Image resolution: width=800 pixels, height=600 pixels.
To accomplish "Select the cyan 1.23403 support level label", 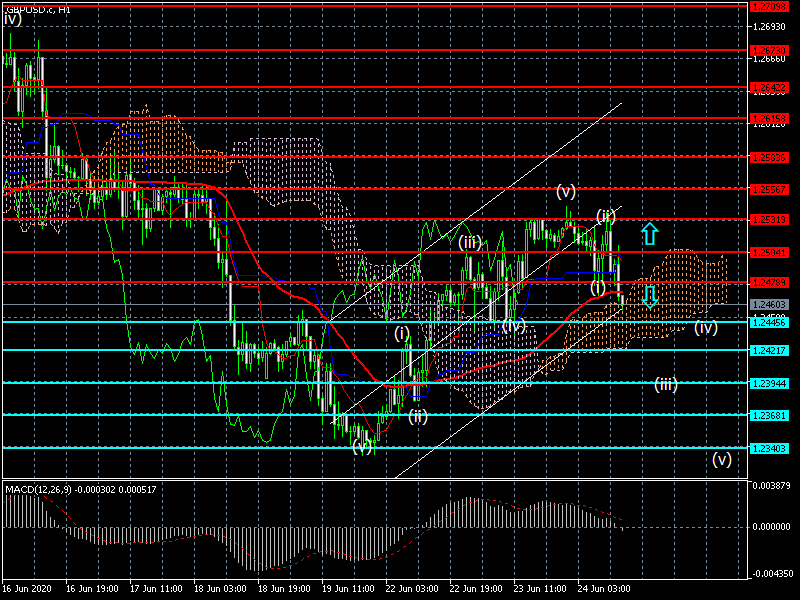I will point(769,448).
